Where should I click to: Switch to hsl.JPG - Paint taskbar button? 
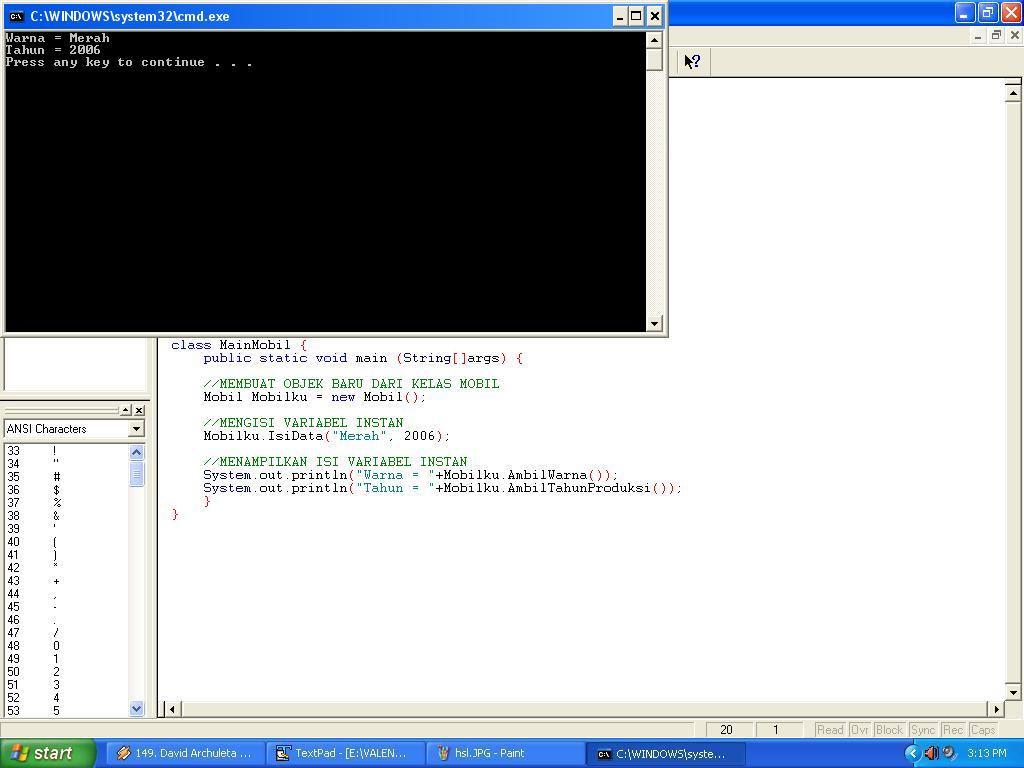505,754
